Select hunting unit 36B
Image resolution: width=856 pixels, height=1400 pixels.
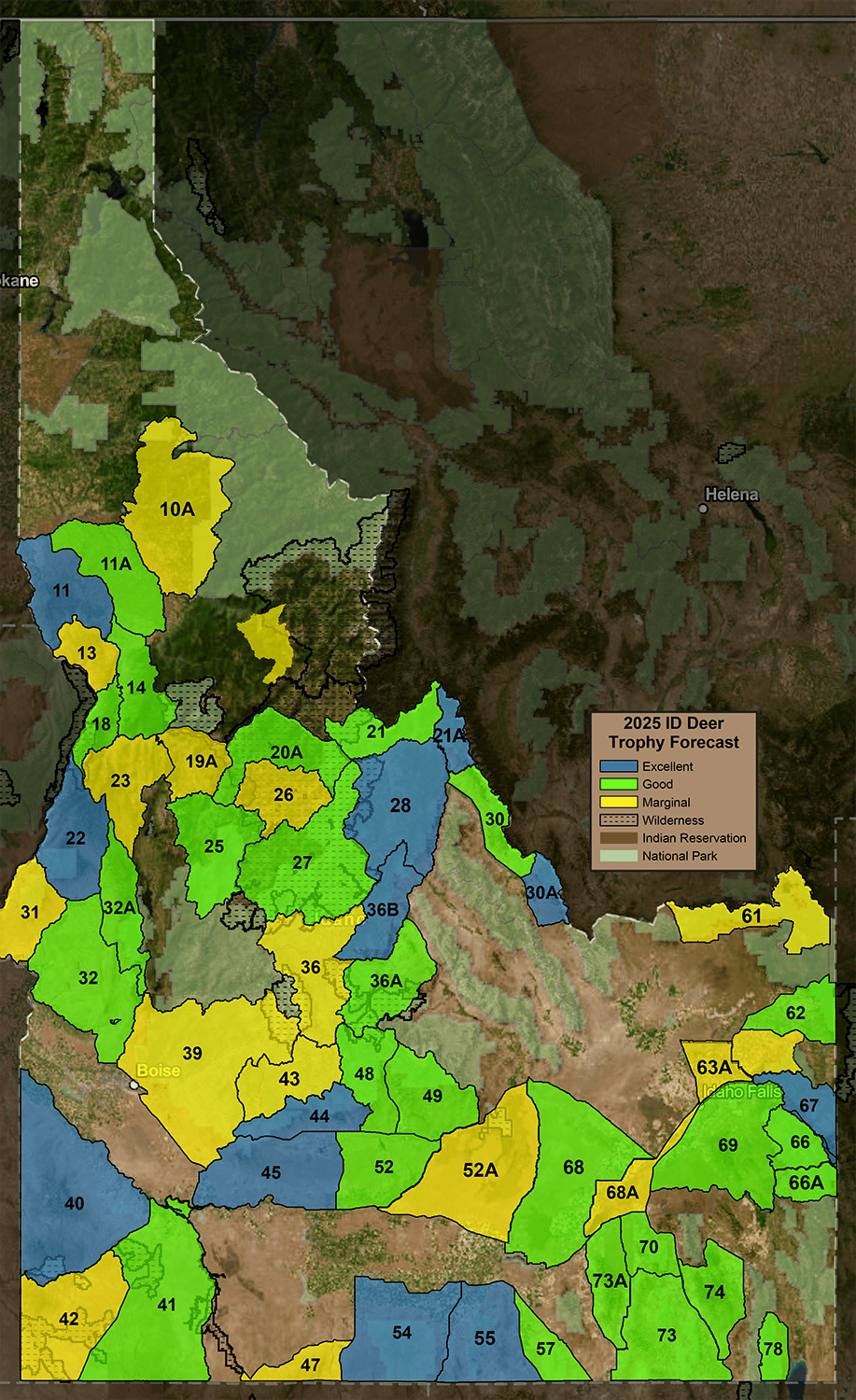(x=382, y=910)
